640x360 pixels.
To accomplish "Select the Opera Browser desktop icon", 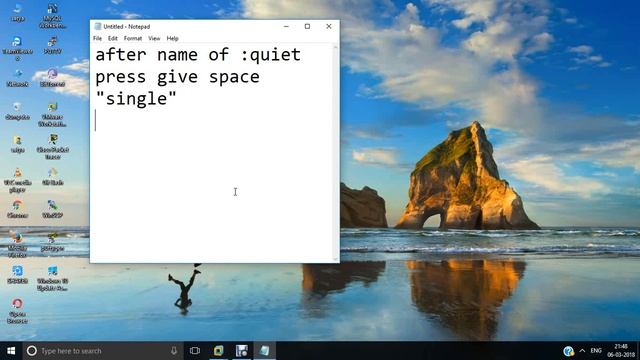I will (17, 311).
